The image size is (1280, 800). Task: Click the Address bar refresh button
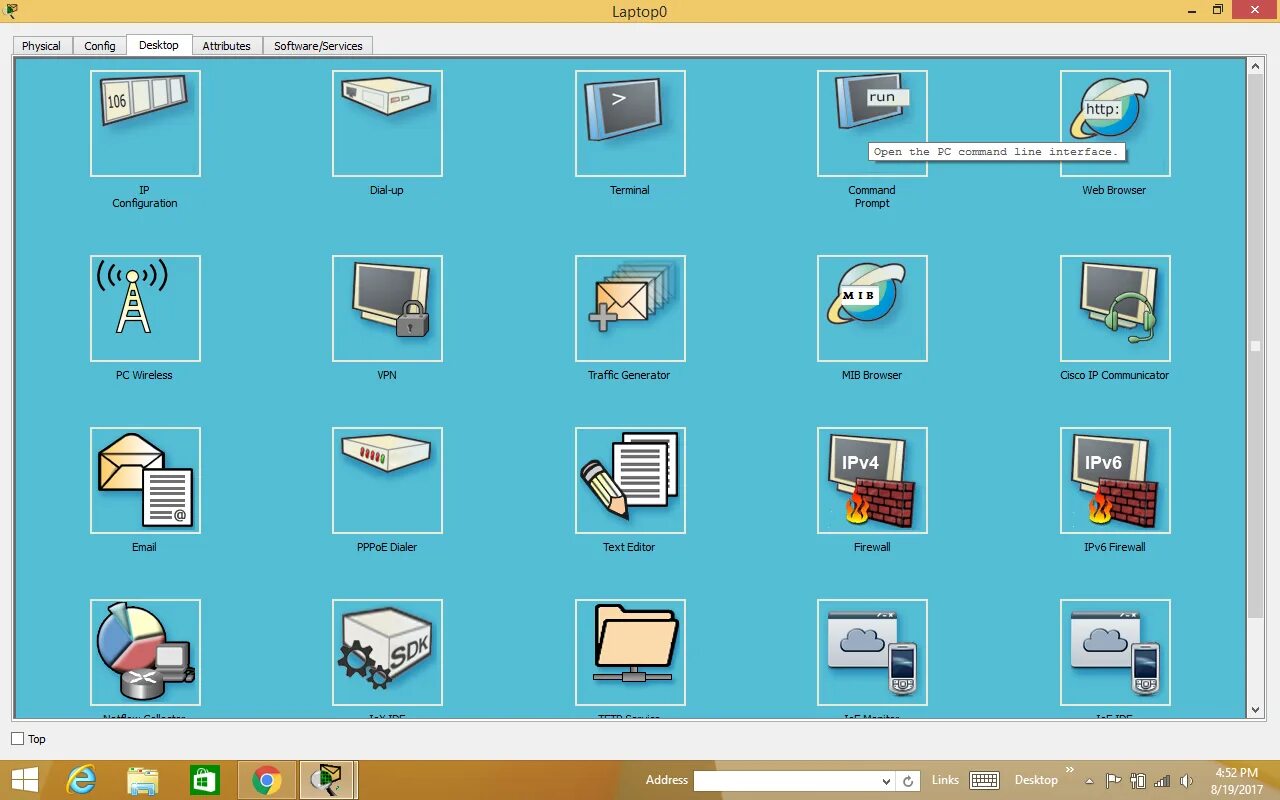click(908, 781)
